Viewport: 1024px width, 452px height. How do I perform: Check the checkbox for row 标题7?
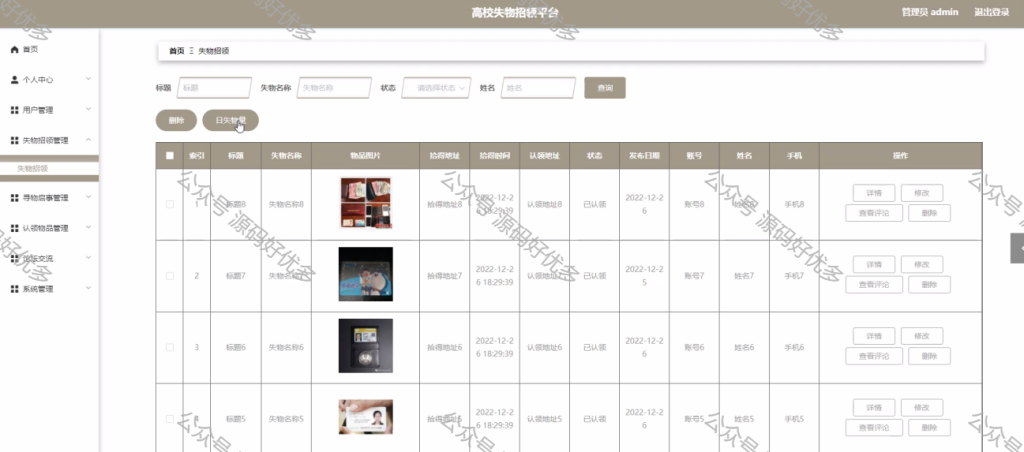[x=170, y=276]
